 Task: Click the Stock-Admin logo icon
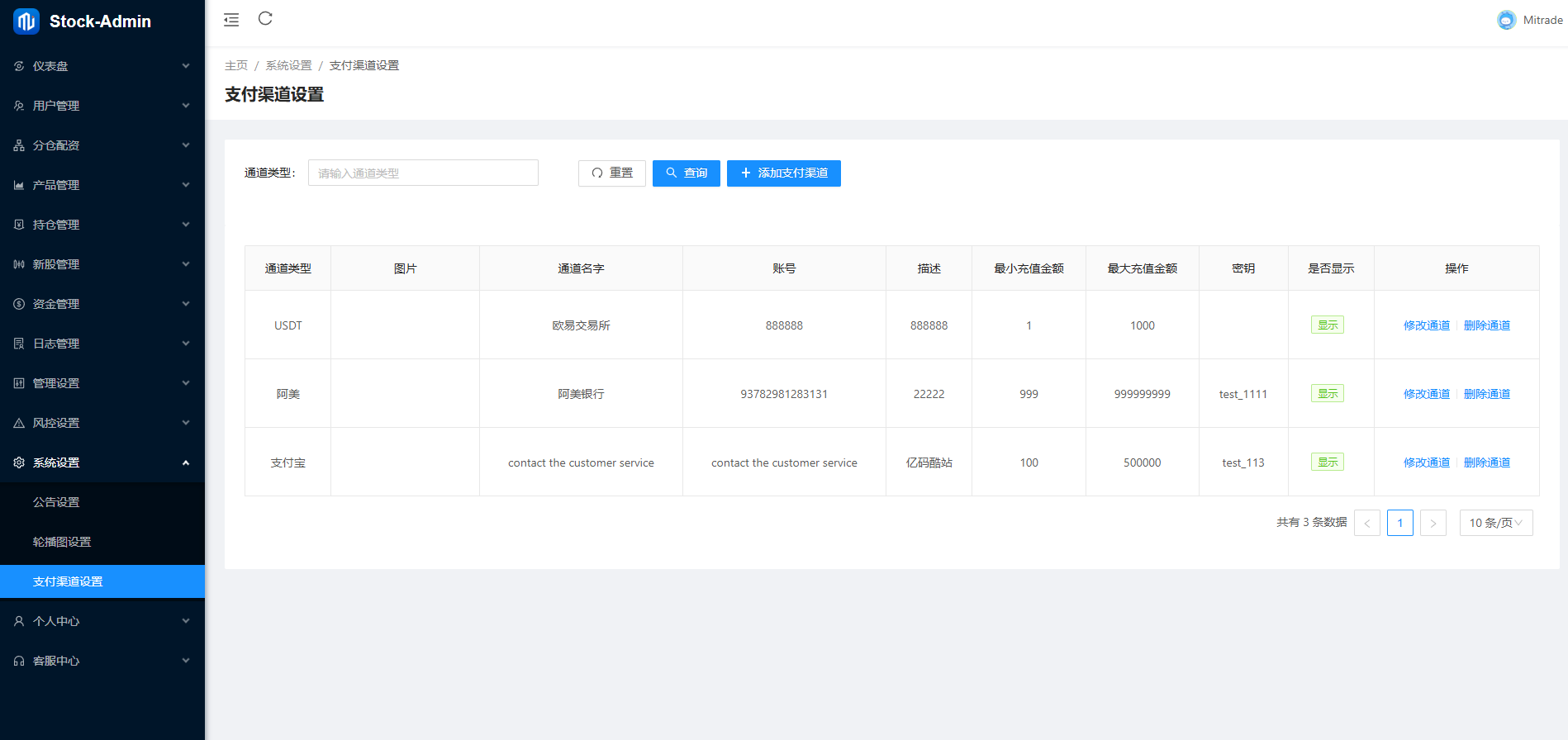tap(26, 21)
